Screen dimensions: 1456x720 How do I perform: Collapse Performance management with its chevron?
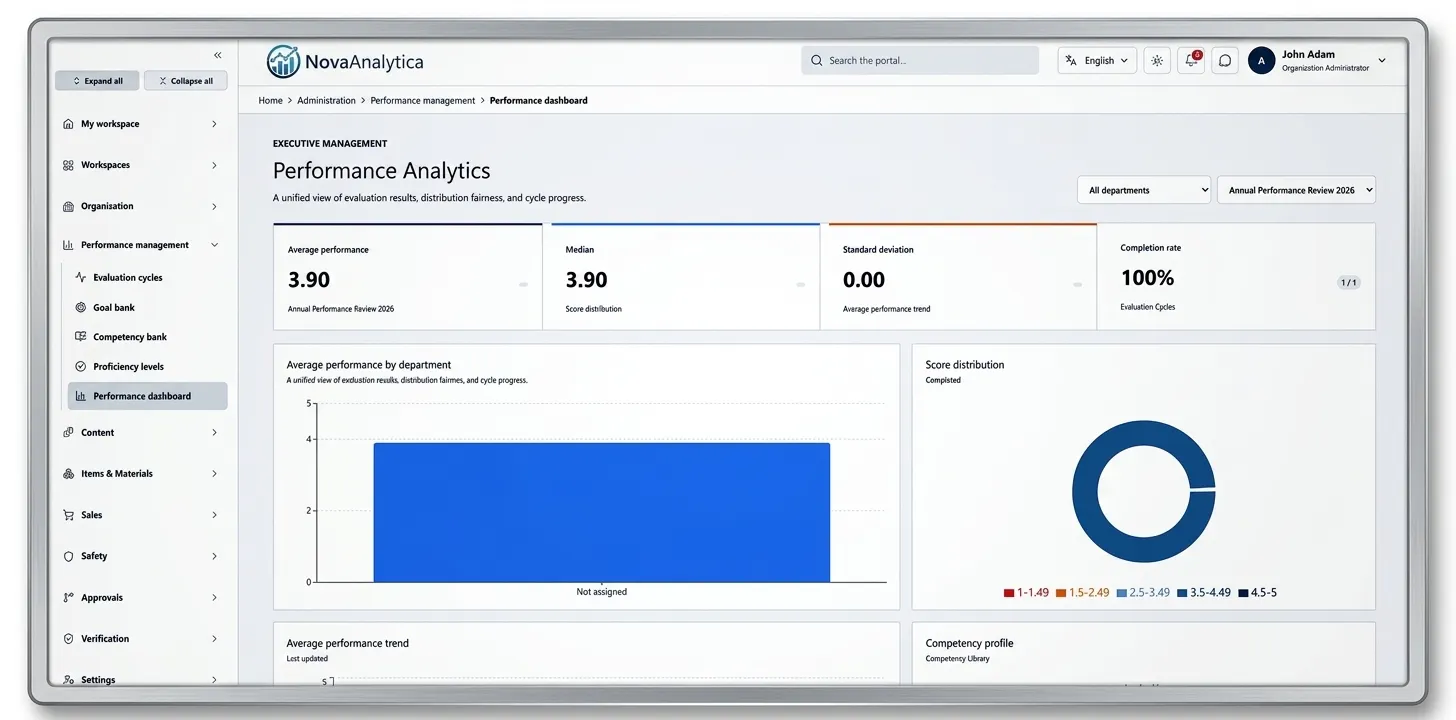(x=214, y=245)
